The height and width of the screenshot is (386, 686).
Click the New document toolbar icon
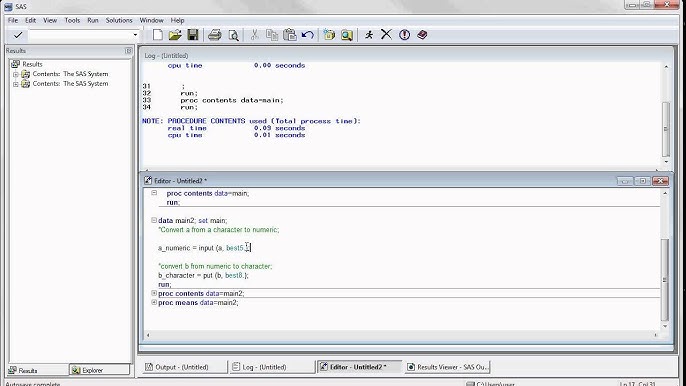[x=158, y=35]
